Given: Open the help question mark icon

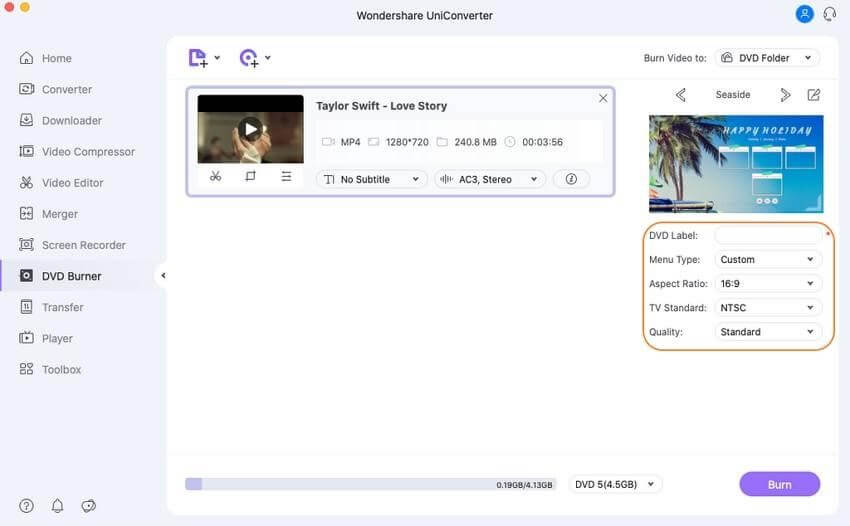Looking at the screenshot, I should (26, 506).
